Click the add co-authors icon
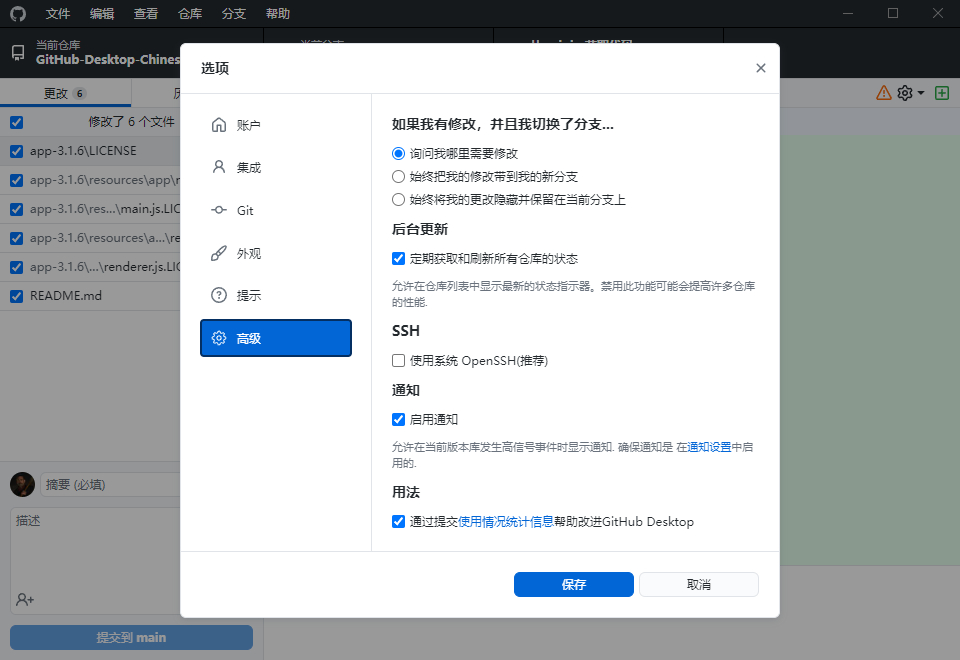960x660 pixels. (25, 599)
